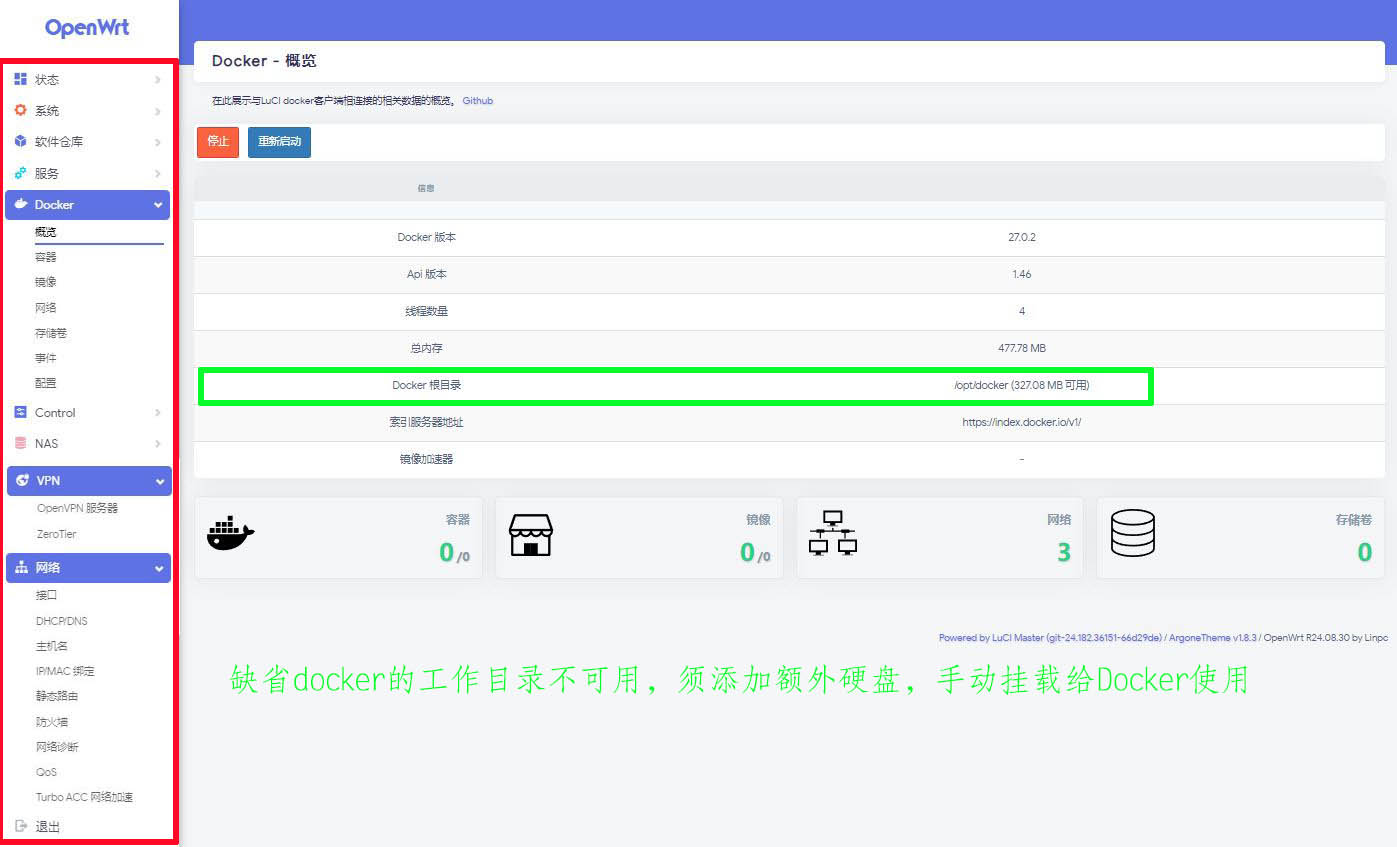Viewport: 1397px width, 847px height.
Task: Click the images shop card icon
Action: pyautogui.click(x=531, y=535)
